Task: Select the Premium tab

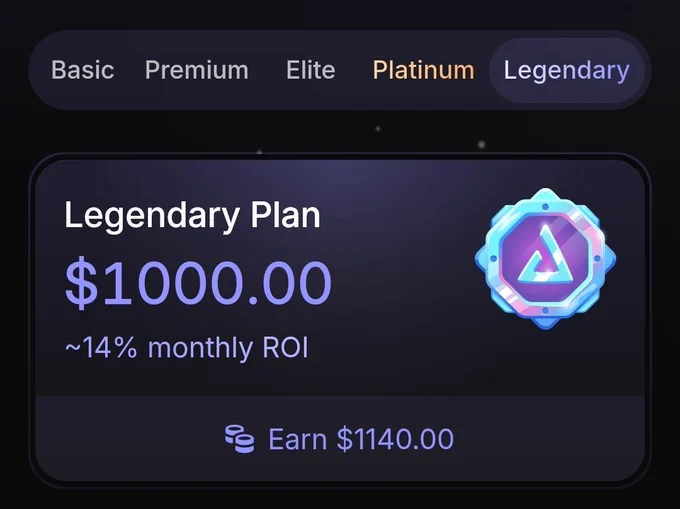Action: (196, 70)
